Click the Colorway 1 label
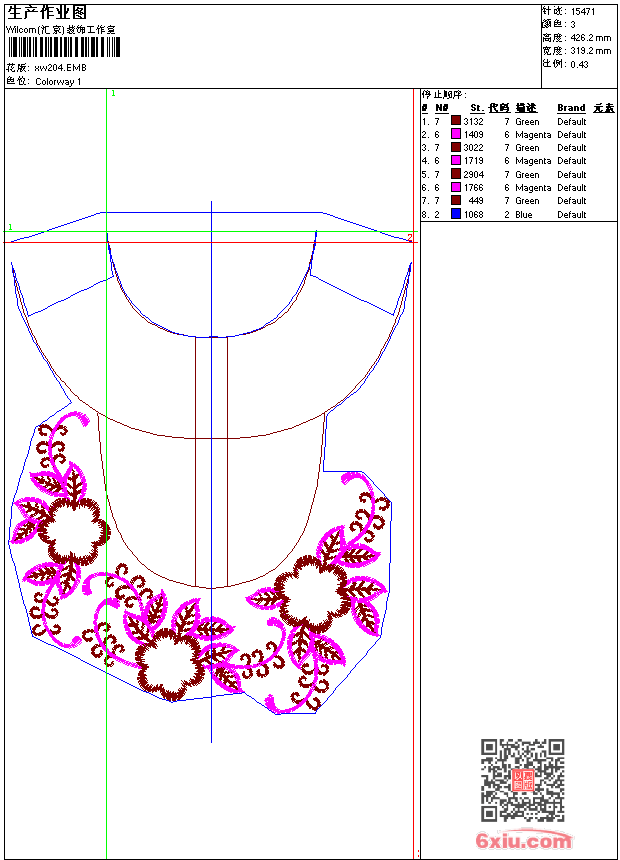Viewport: 620px width, 860px height. [x=58, y=82]
